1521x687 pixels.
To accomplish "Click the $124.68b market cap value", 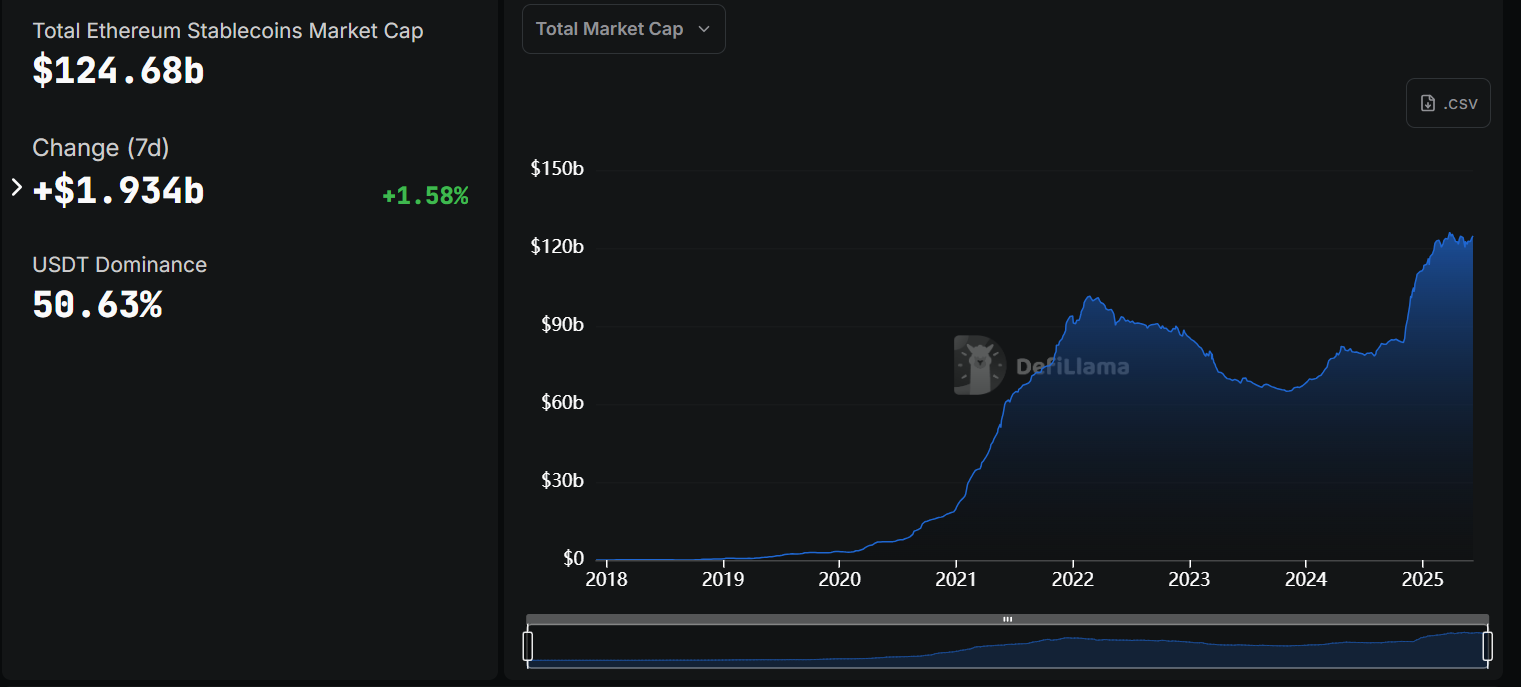I will click(x=118, y=70).
